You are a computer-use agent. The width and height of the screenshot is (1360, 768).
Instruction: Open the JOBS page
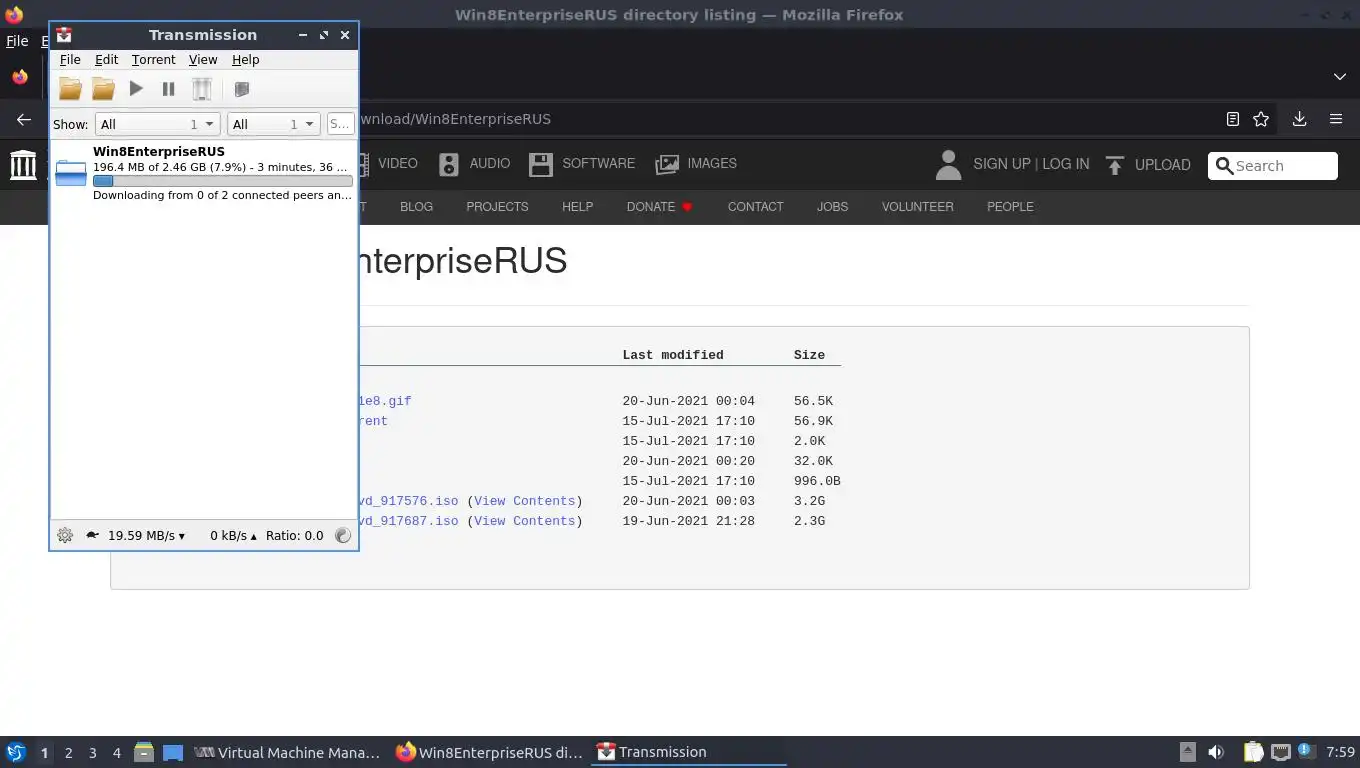(832, 207)
